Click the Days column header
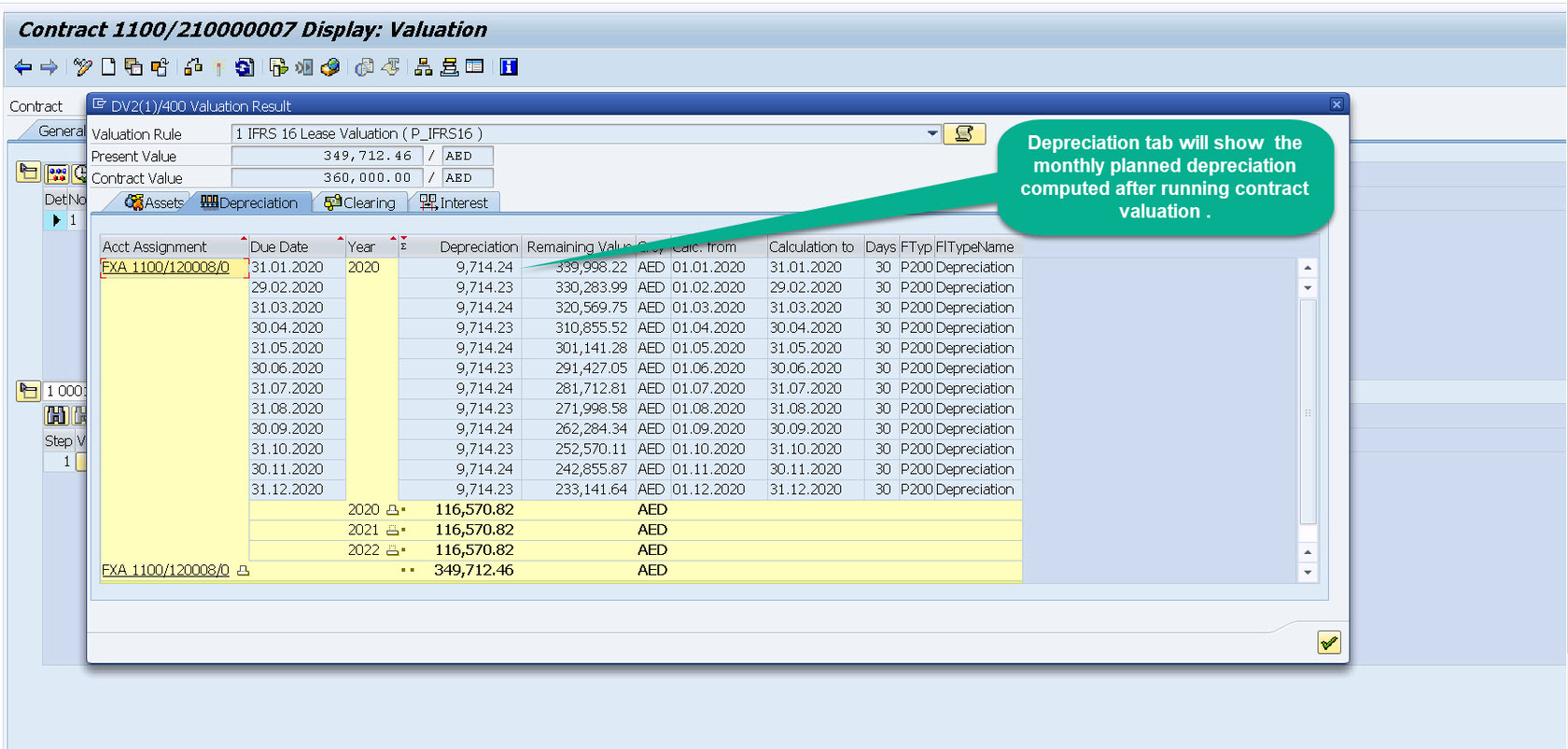 coord(880,247)
